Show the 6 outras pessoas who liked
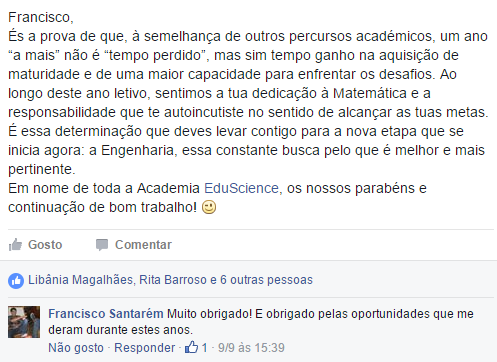This screenshot has height=362, width=497. (x=266, y=280)
